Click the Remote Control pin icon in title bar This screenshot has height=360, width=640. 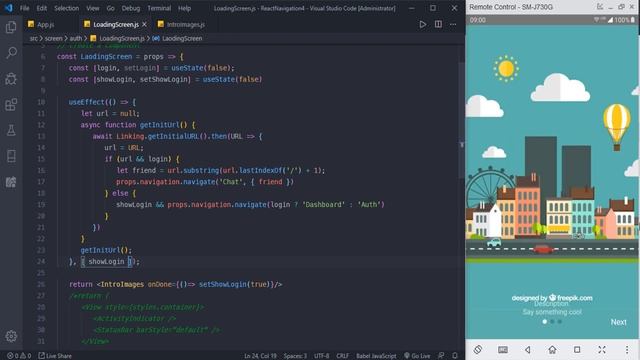(600, 7)
